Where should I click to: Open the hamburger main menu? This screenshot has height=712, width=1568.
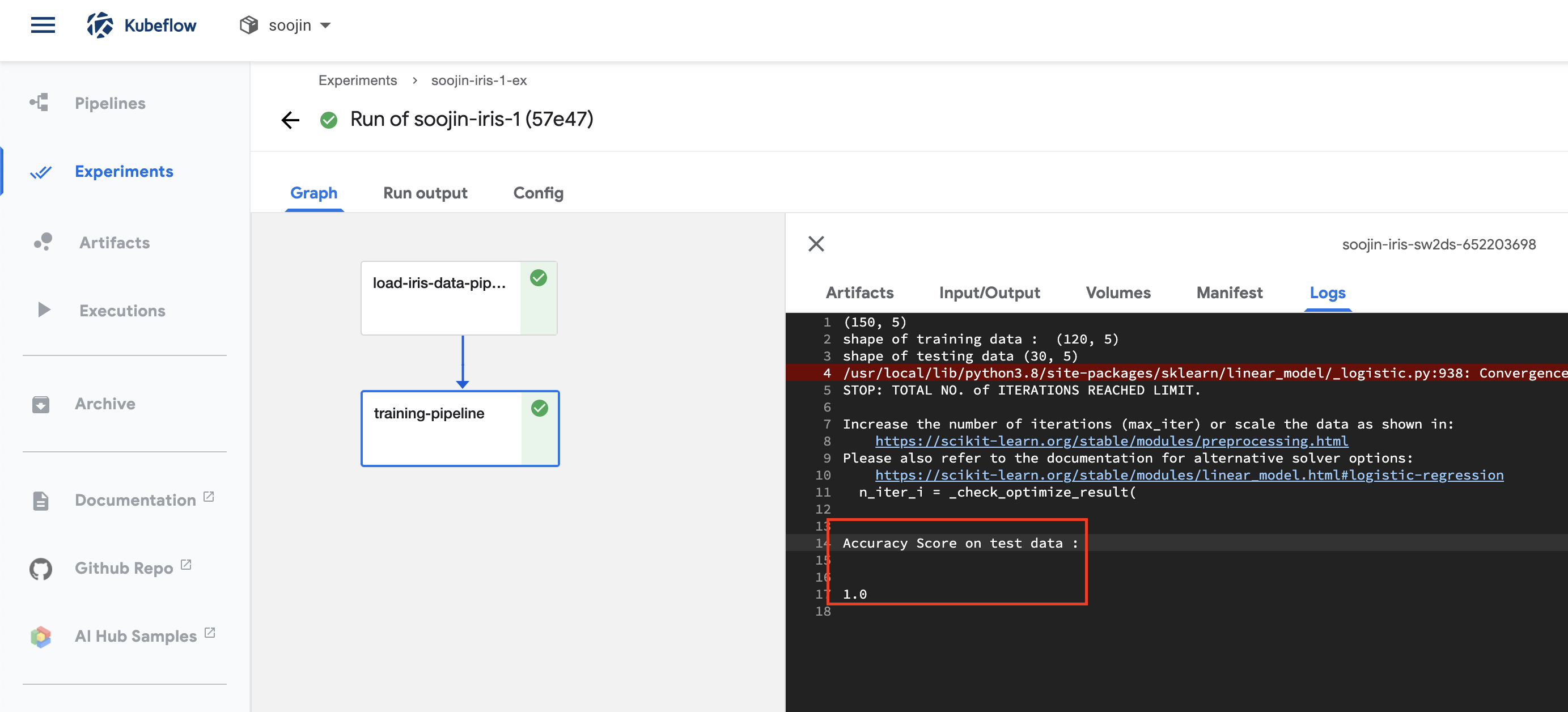[x=43, y=25]
